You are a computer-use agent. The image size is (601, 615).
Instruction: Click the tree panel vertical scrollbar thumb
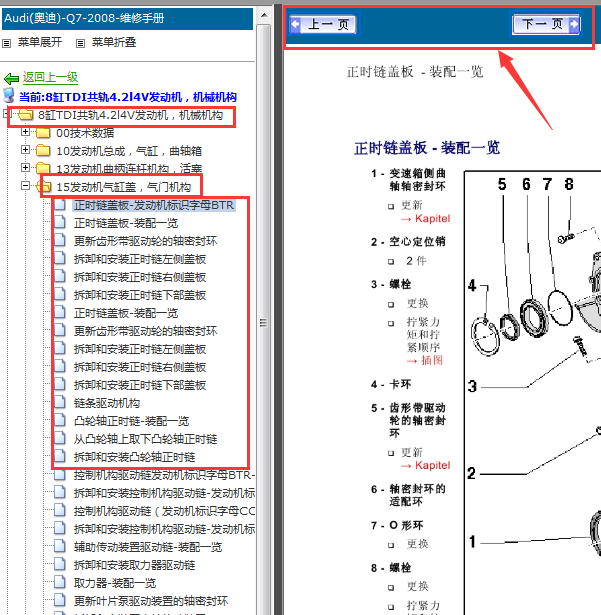[x=264, y=322]
